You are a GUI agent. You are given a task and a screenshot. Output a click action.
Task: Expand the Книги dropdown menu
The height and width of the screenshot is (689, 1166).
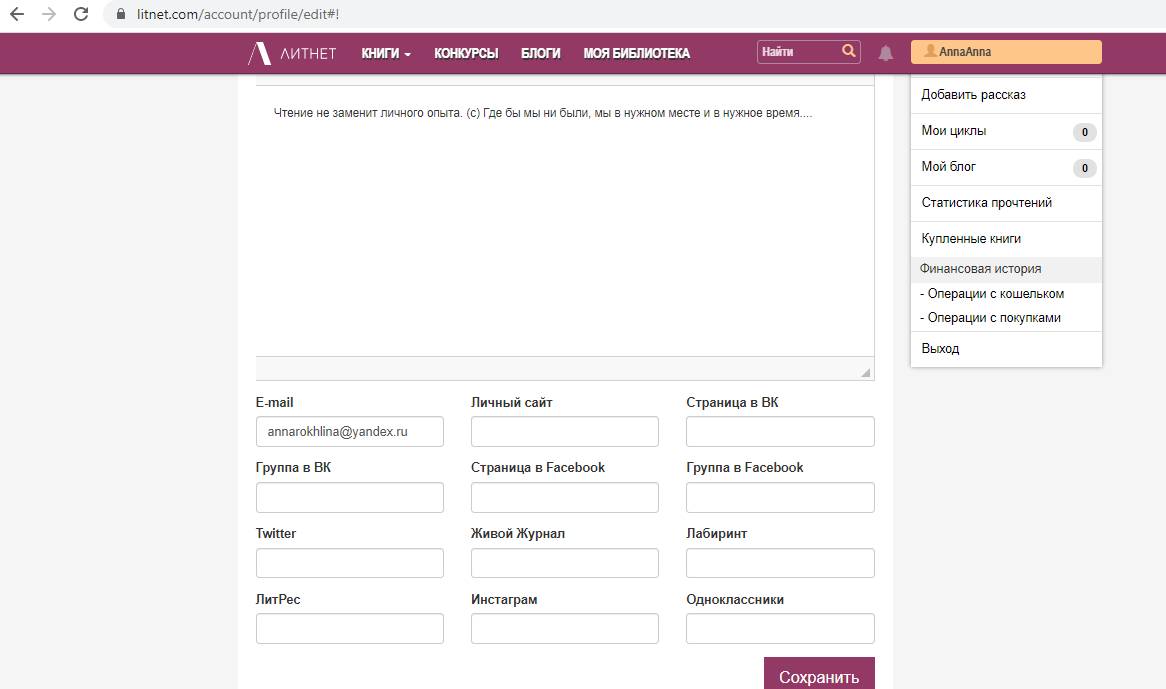(x=386, y=54)
